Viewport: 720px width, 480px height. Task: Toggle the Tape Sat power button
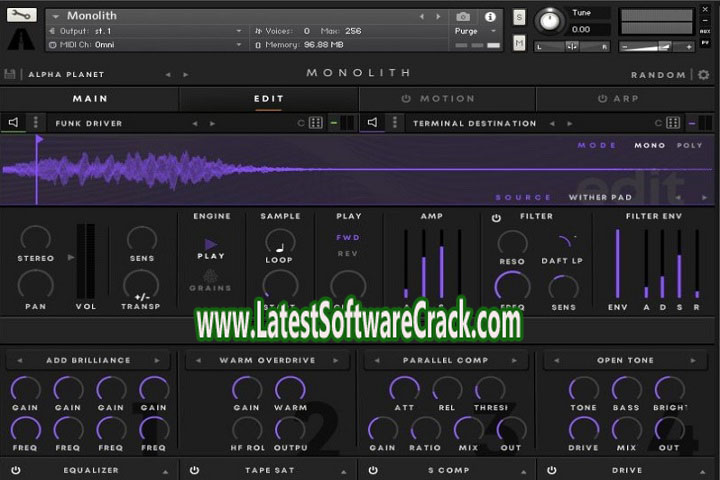point(194,469)
